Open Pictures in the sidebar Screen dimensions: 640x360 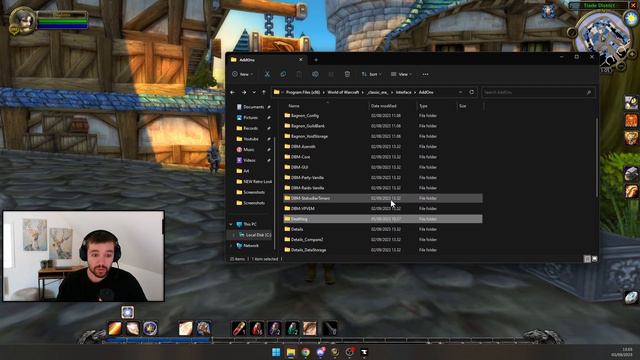click(250, 118)
